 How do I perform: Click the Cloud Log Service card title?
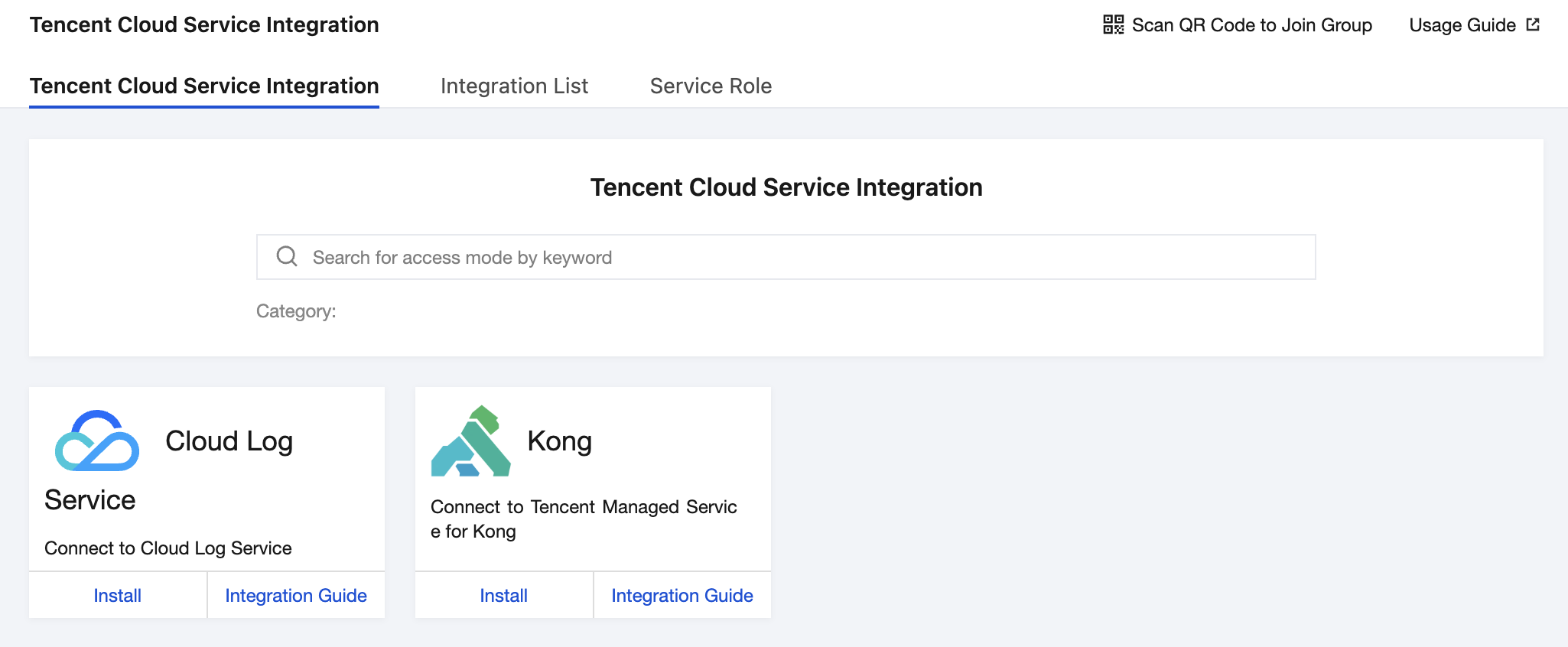[229, 441]
